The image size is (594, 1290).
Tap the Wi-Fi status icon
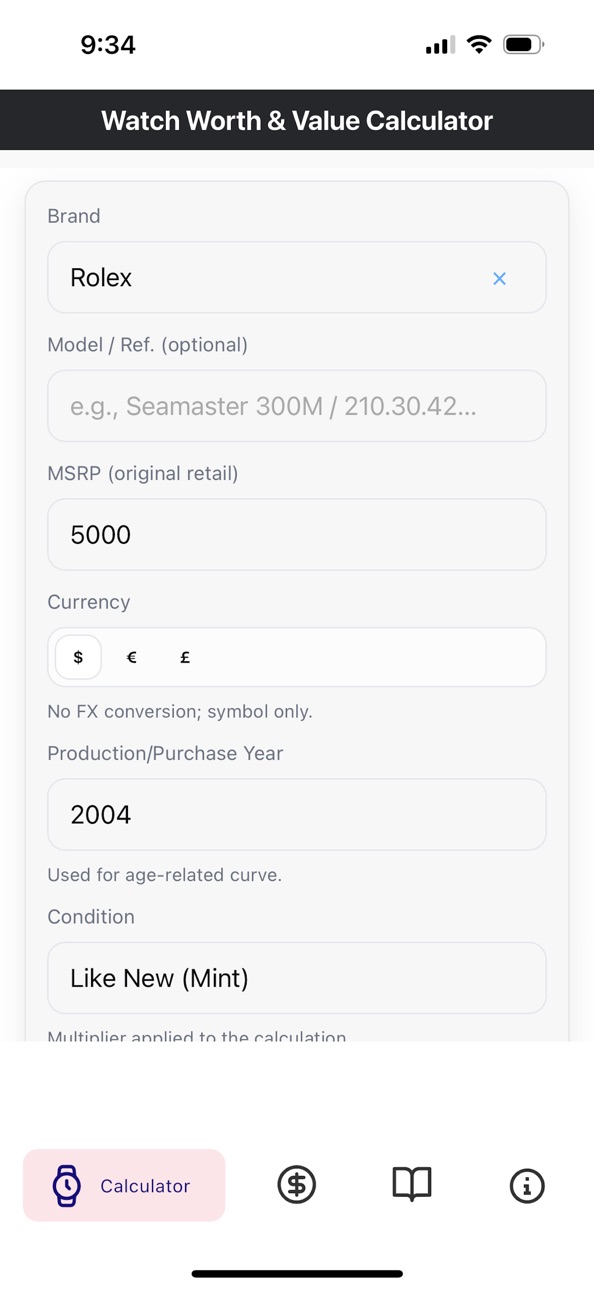(480, 44)
